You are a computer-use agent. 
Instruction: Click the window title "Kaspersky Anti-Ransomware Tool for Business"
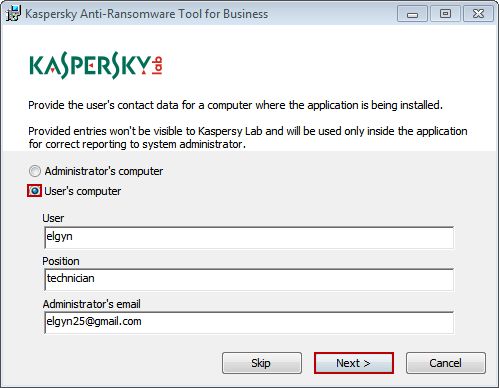point(147,14)
